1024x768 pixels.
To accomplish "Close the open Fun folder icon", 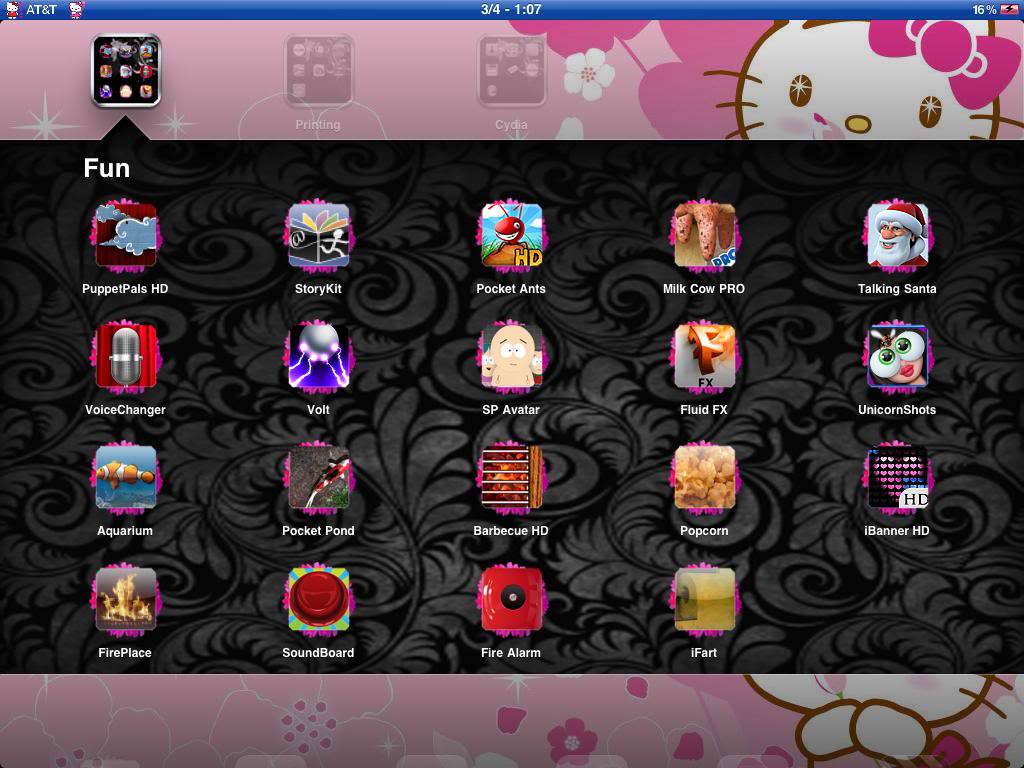I will point(126,71).
